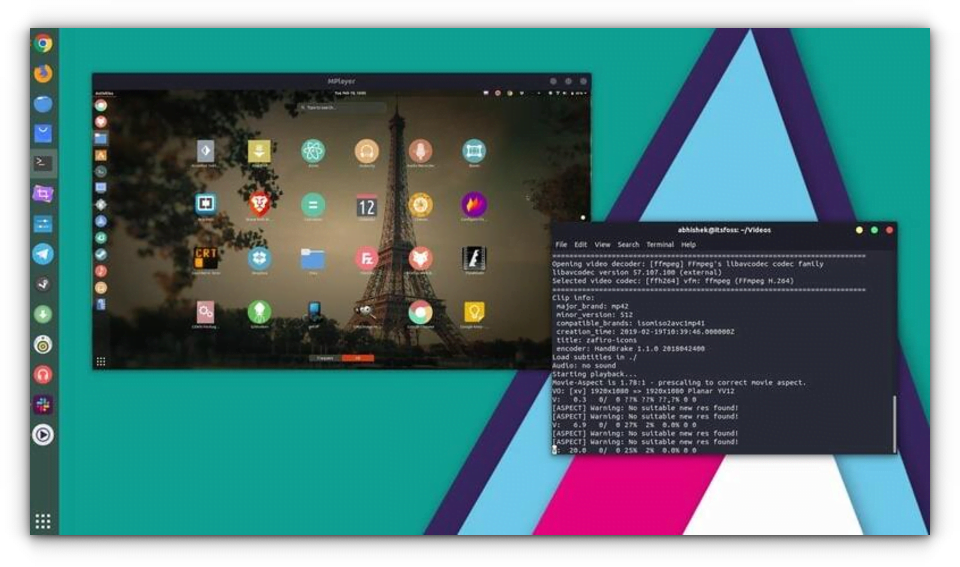This screenshot has width=960, height=567.
Task: Click Google Keep lightbulb icon in video
Action: 474,312
